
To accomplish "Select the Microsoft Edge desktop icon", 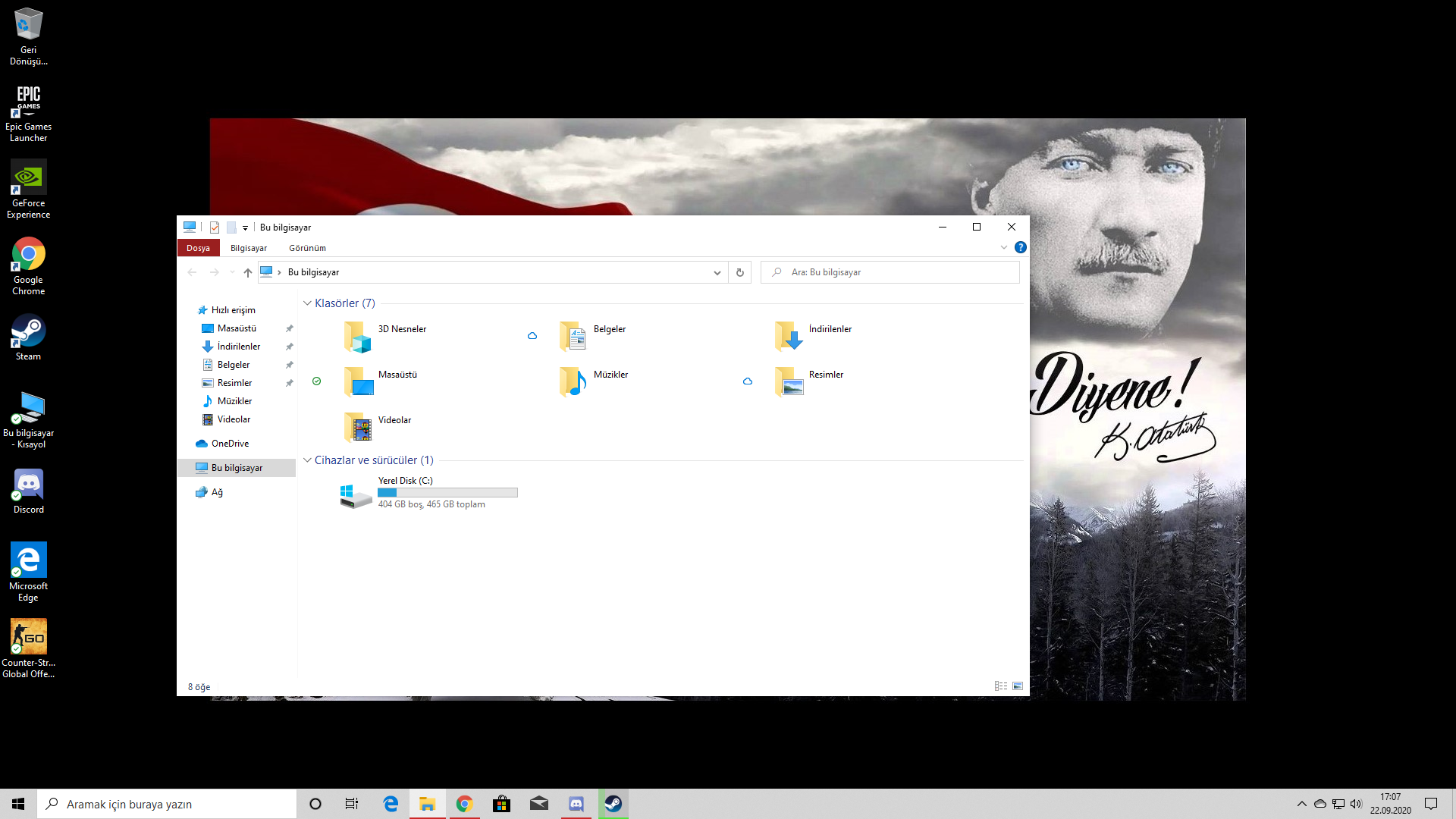I will 29,573.
